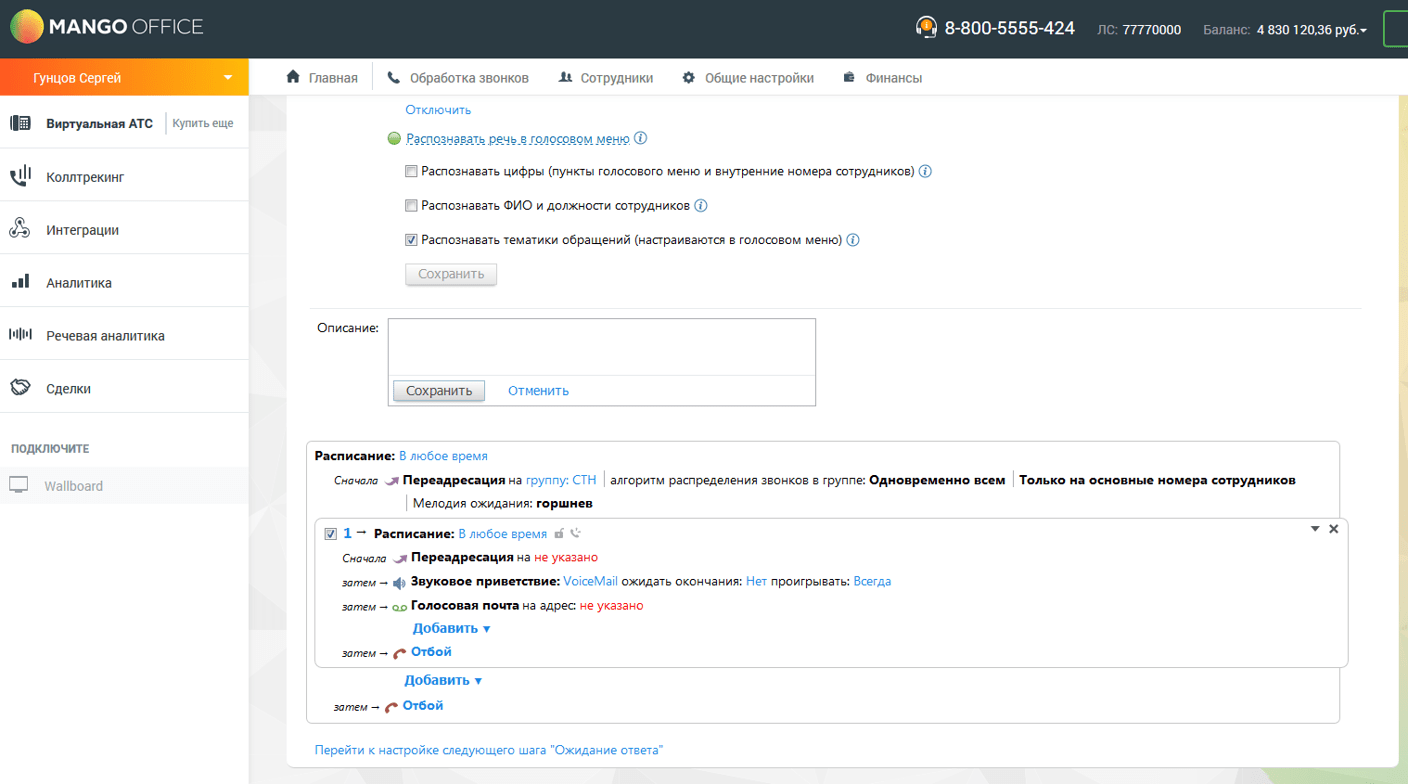Open Сделки via the handshake icon
This screenshot has width=1408, height=784.
pyautogui.click(x=20, y=388)
